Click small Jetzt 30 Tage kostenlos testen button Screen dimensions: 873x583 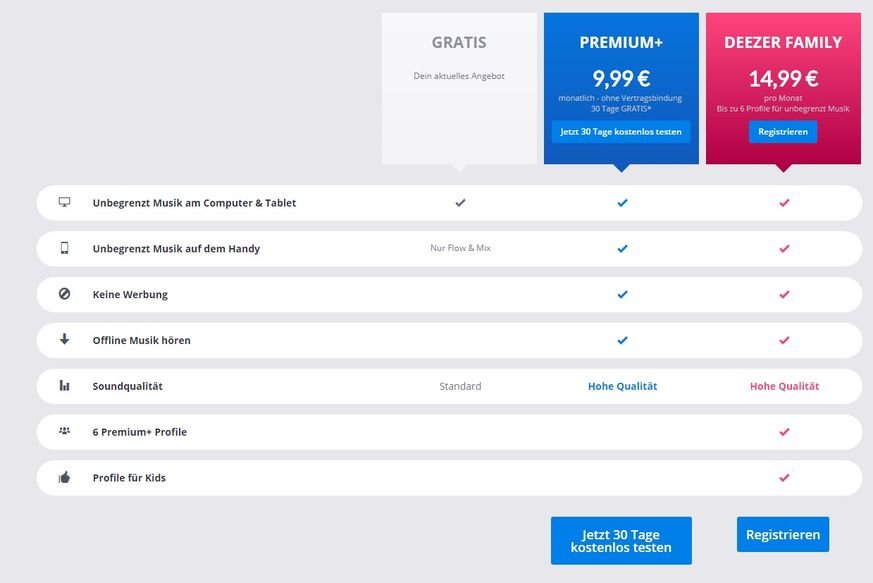coord(621,132)
